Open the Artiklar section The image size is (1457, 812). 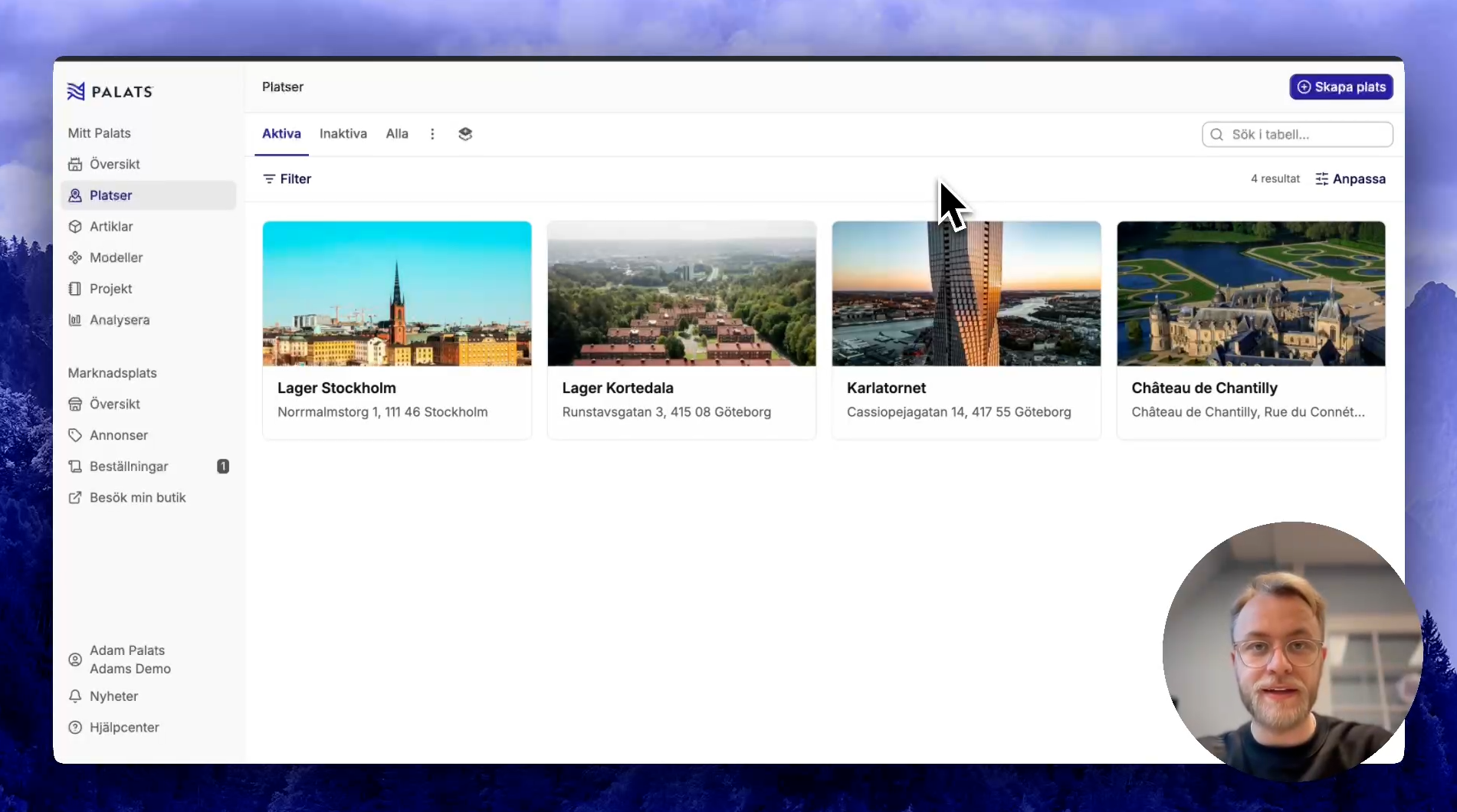111,226
